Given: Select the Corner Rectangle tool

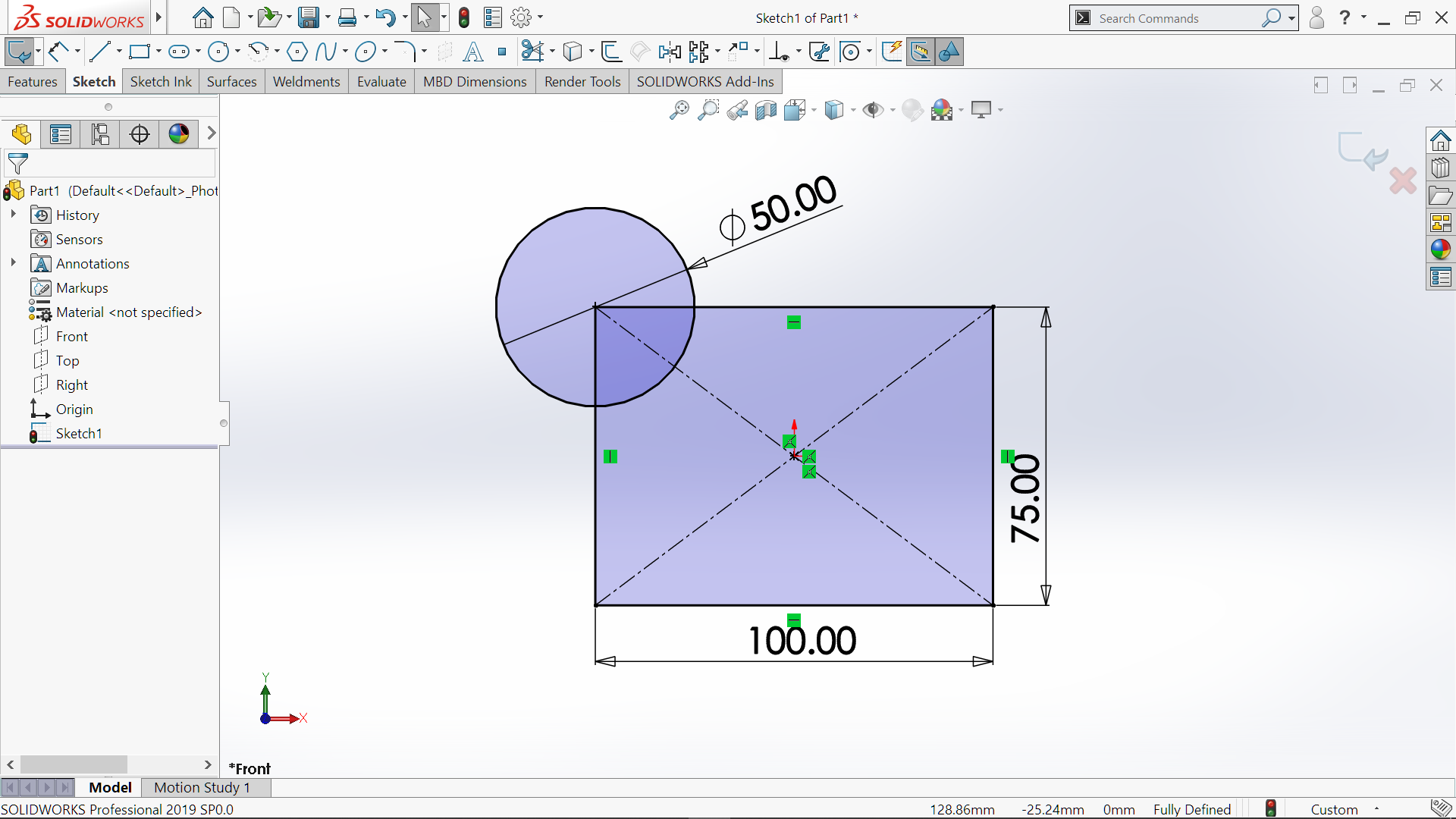Looking at the screenshot, I should pyautogui.click(x=139, y=52).
